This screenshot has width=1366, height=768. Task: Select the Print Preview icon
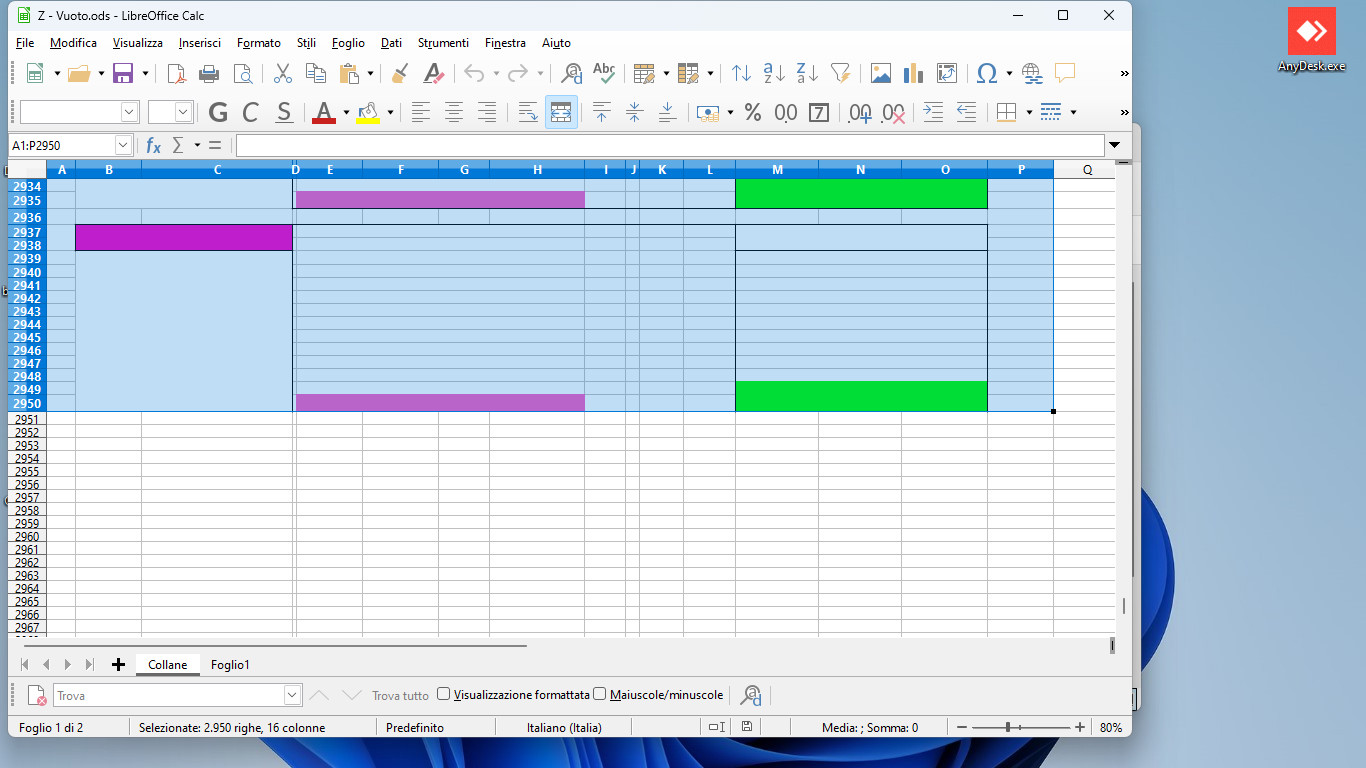pyautogui.click(x=242, y=73)
